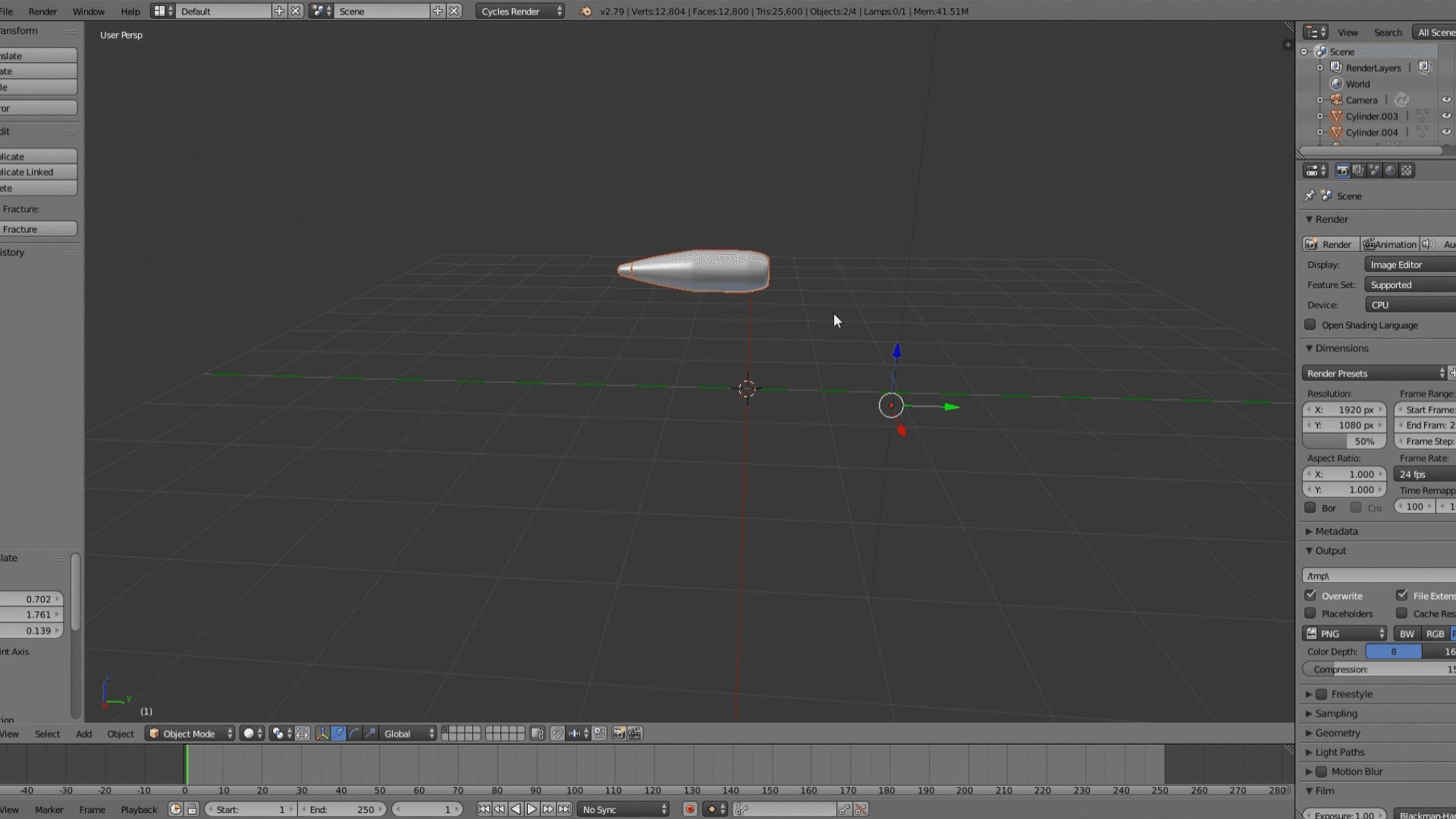1456x819 pixels.
Task: Open the Global transform orientation dropdown
Action: [408, 733]
